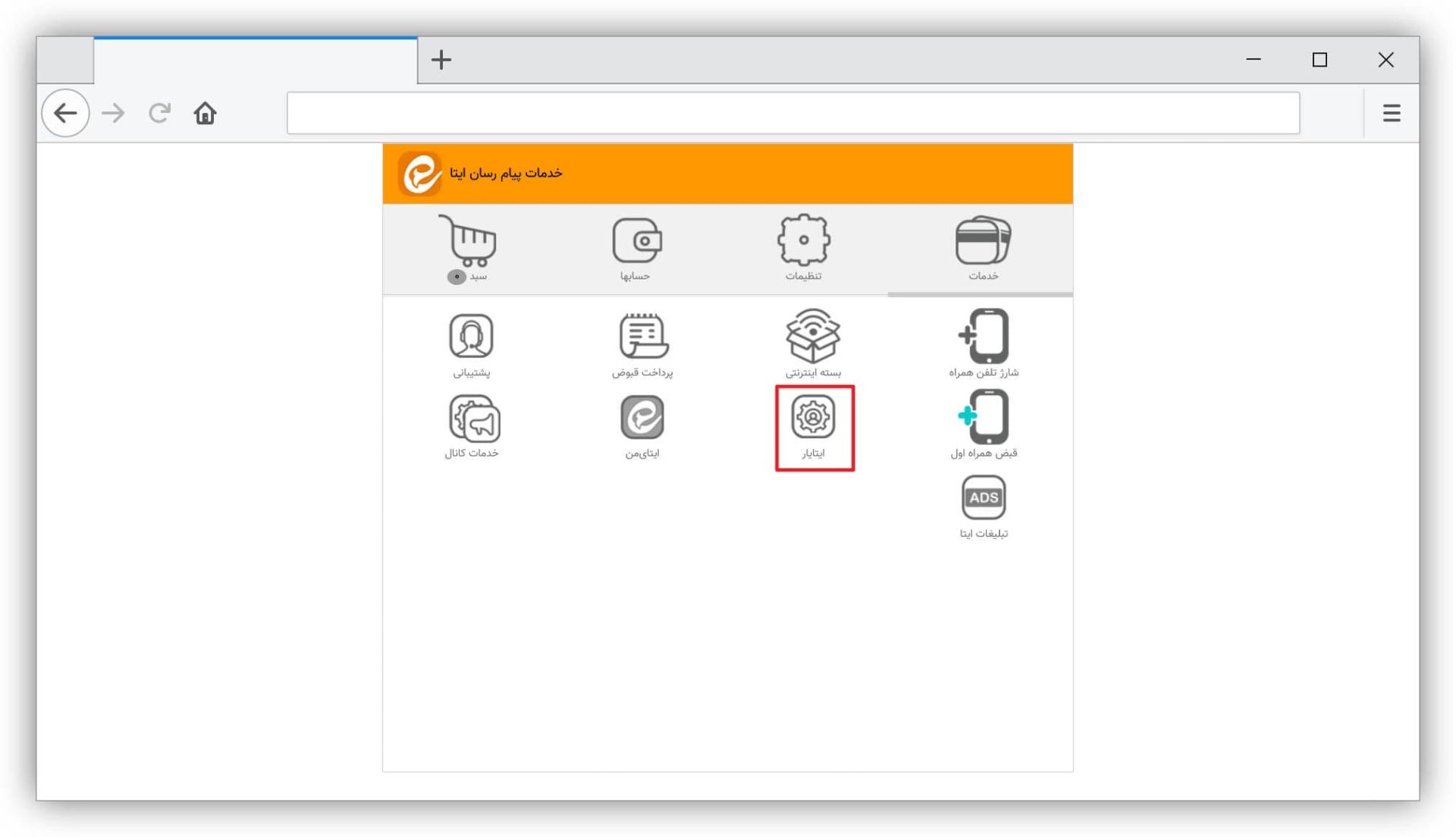Image resolution: width=1456 pixels, height=837 pixels.
Task: Open the ایتایار gear icon
Action: point(814,428)
